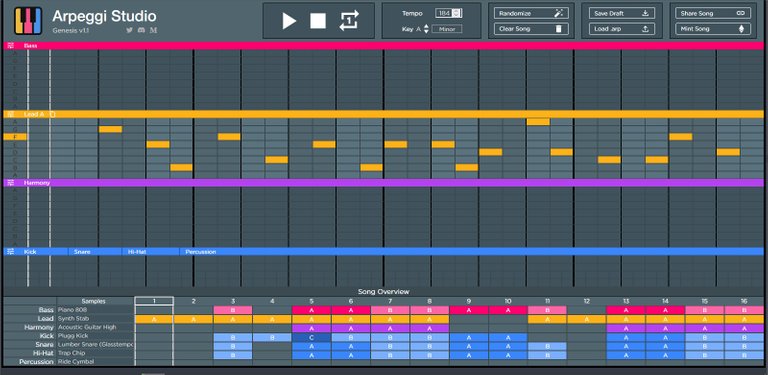The width and height of the screenshot is (768, 375).
Task: Adjust tempo with the stepper arrows
Action: pos(457,13)
